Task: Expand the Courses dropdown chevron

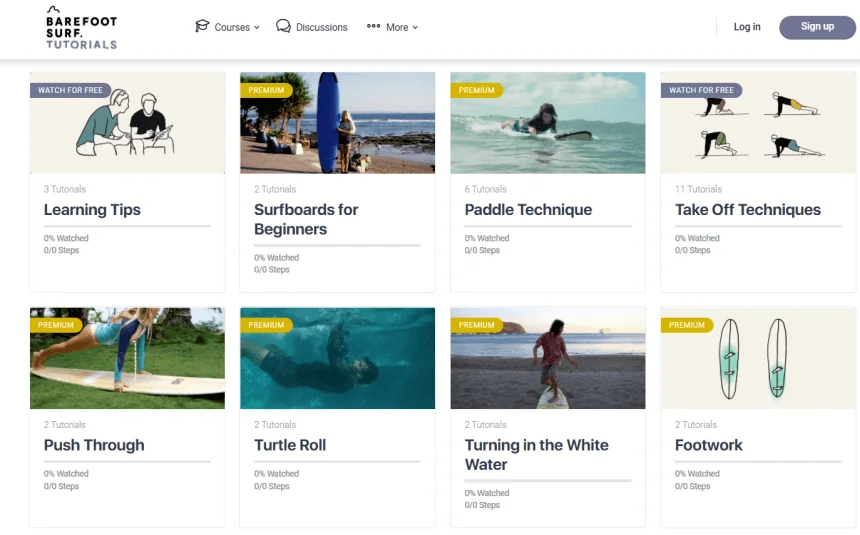Action: point(257,27)
